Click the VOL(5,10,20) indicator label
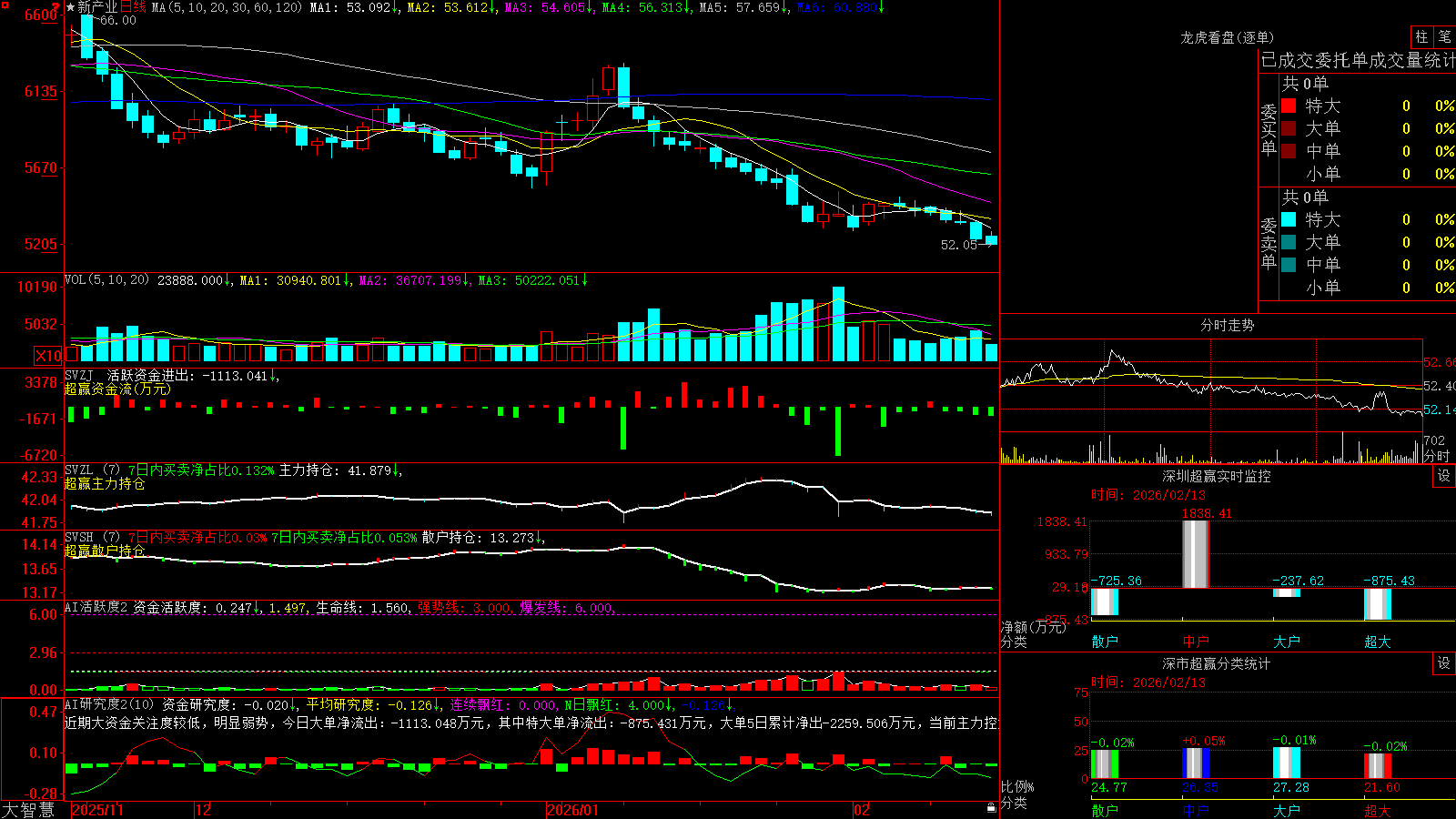 pos(106,280)
